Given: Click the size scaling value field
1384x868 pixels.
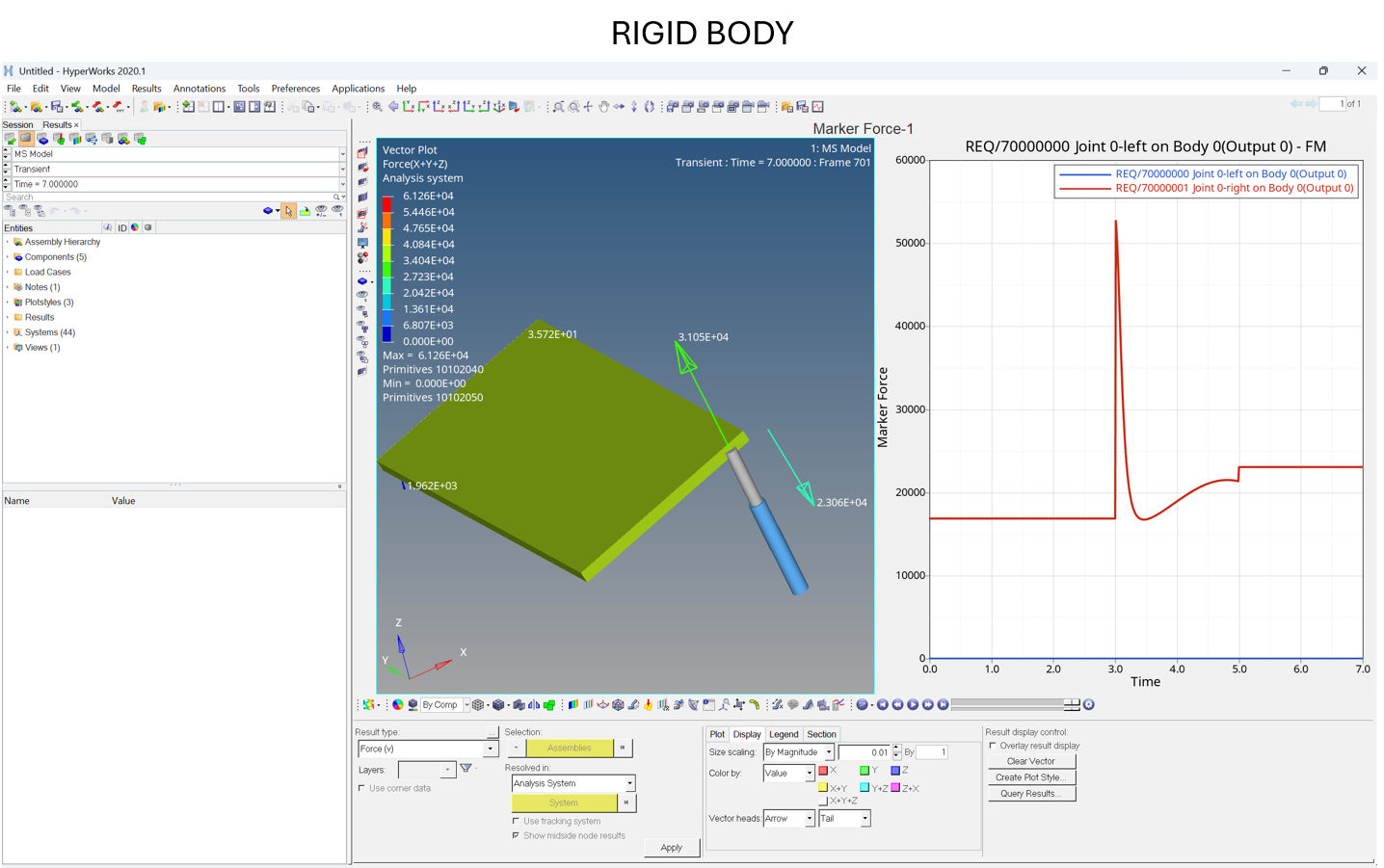Looking at the screenshot, I should (x=865, y=753).
